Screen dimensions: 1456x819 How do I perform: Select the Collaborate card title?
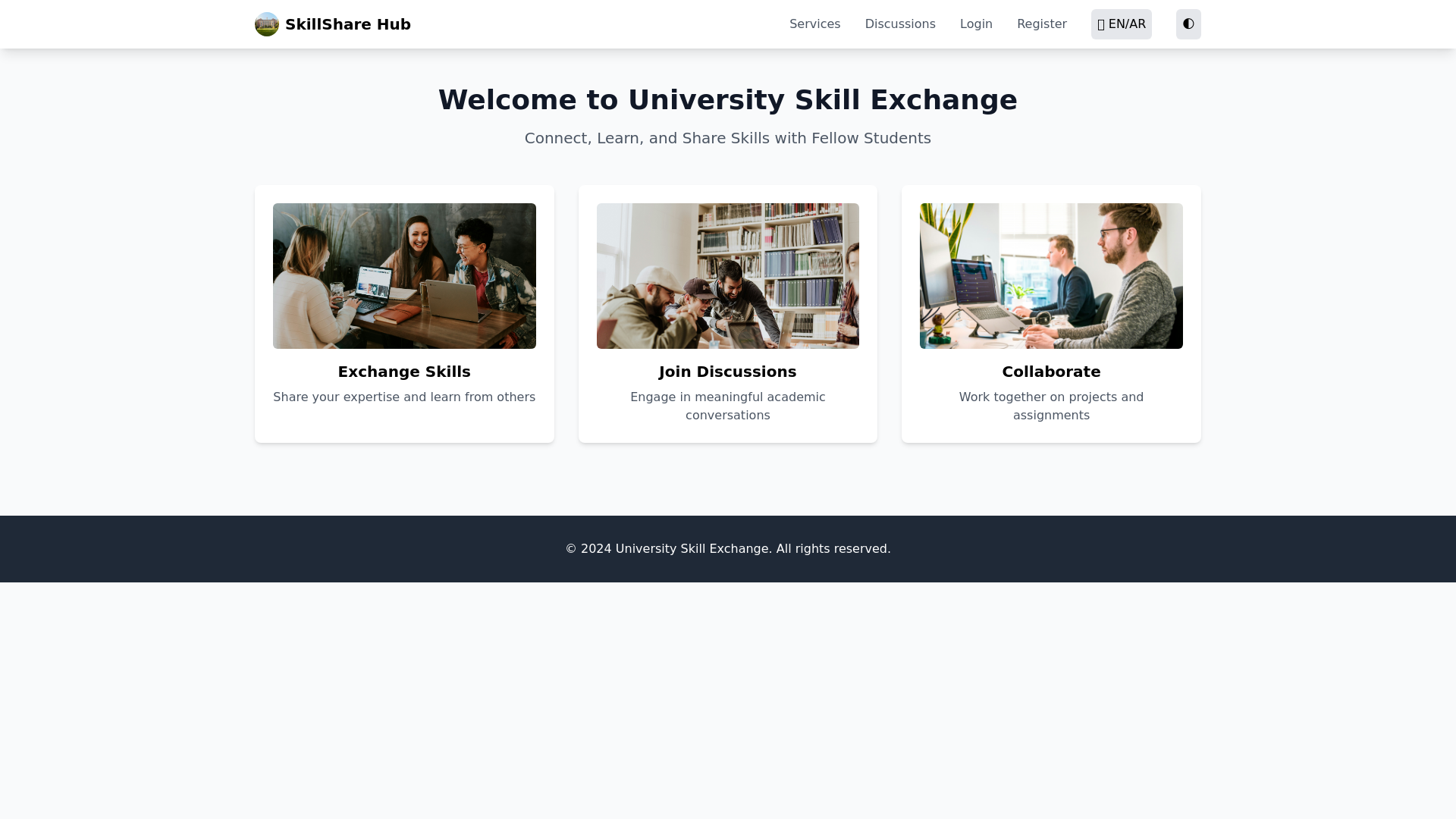1051,372
